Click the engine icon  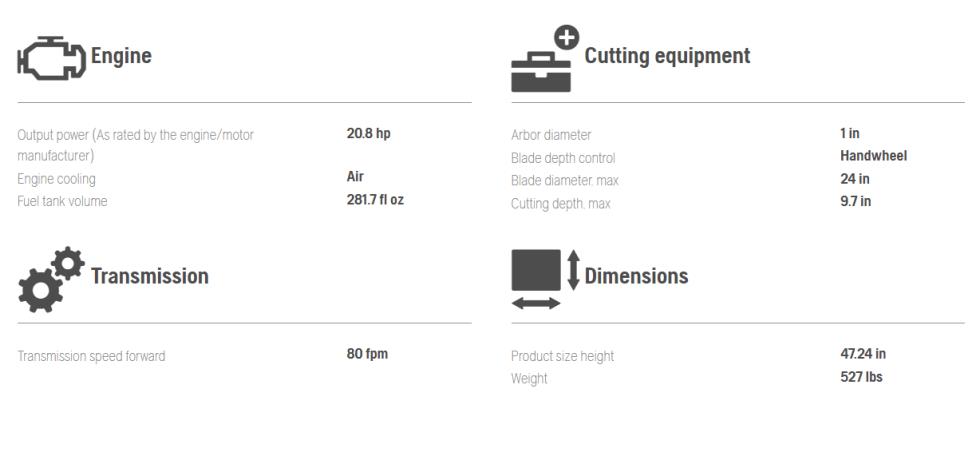[51, 57]
